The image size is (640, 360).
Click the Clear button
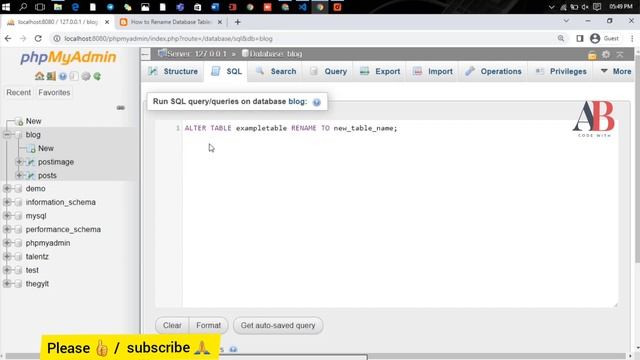172,325
